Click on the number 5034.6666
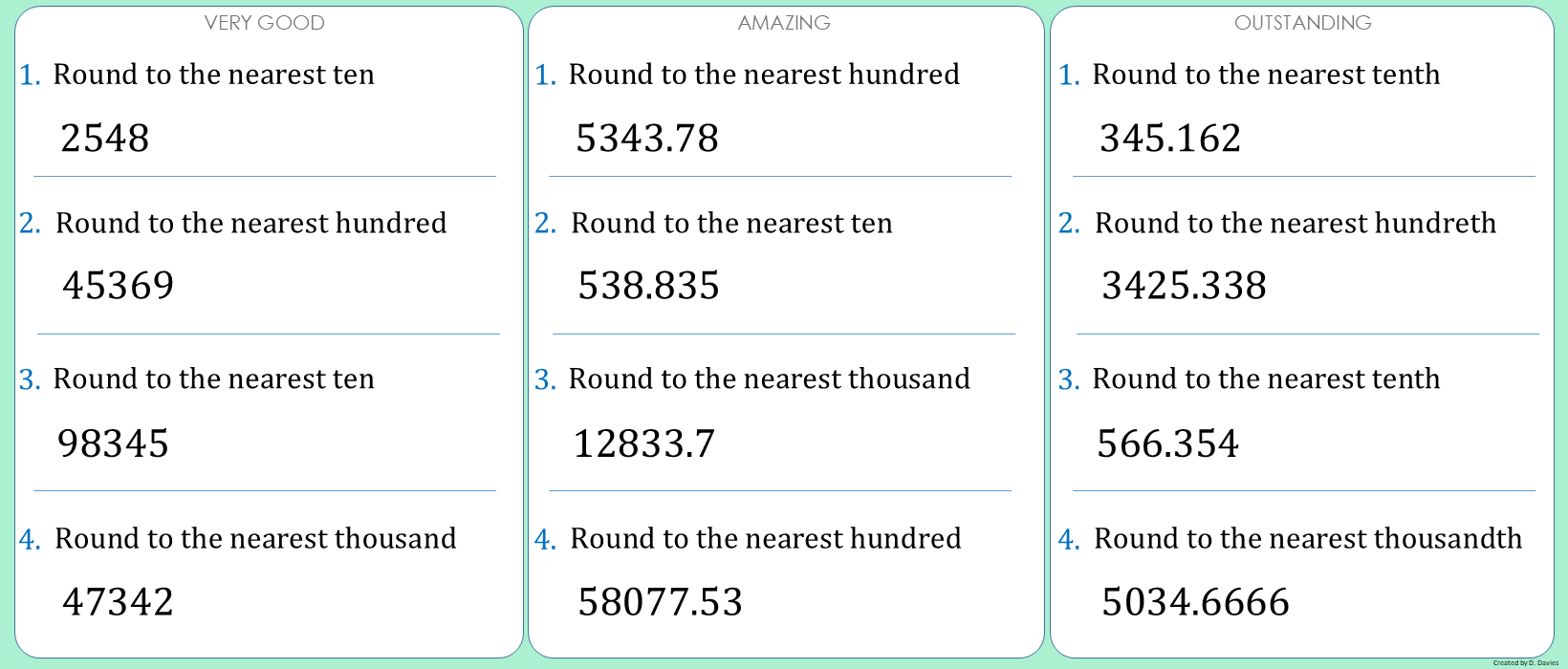Viewport: 1568px width, 669px height. [x=1196, y=602]
